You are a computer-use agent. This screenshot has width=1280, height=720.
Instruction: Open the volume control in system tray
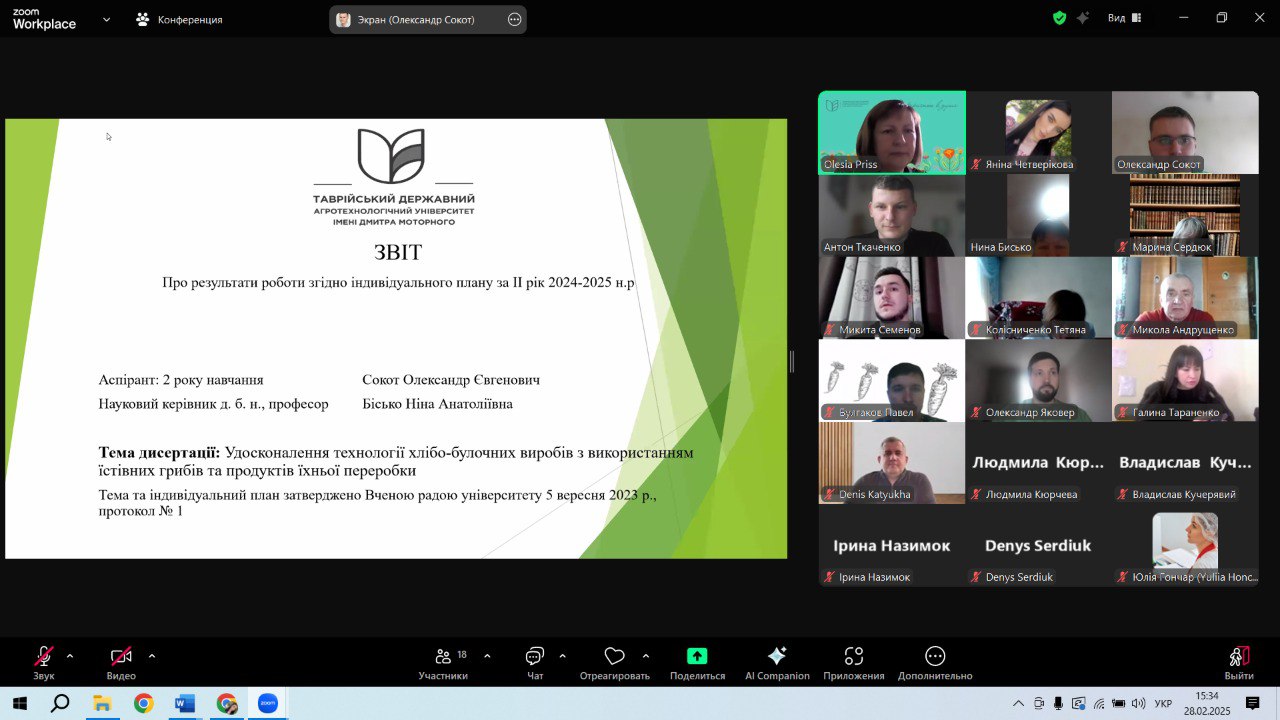coord(1138,704)
